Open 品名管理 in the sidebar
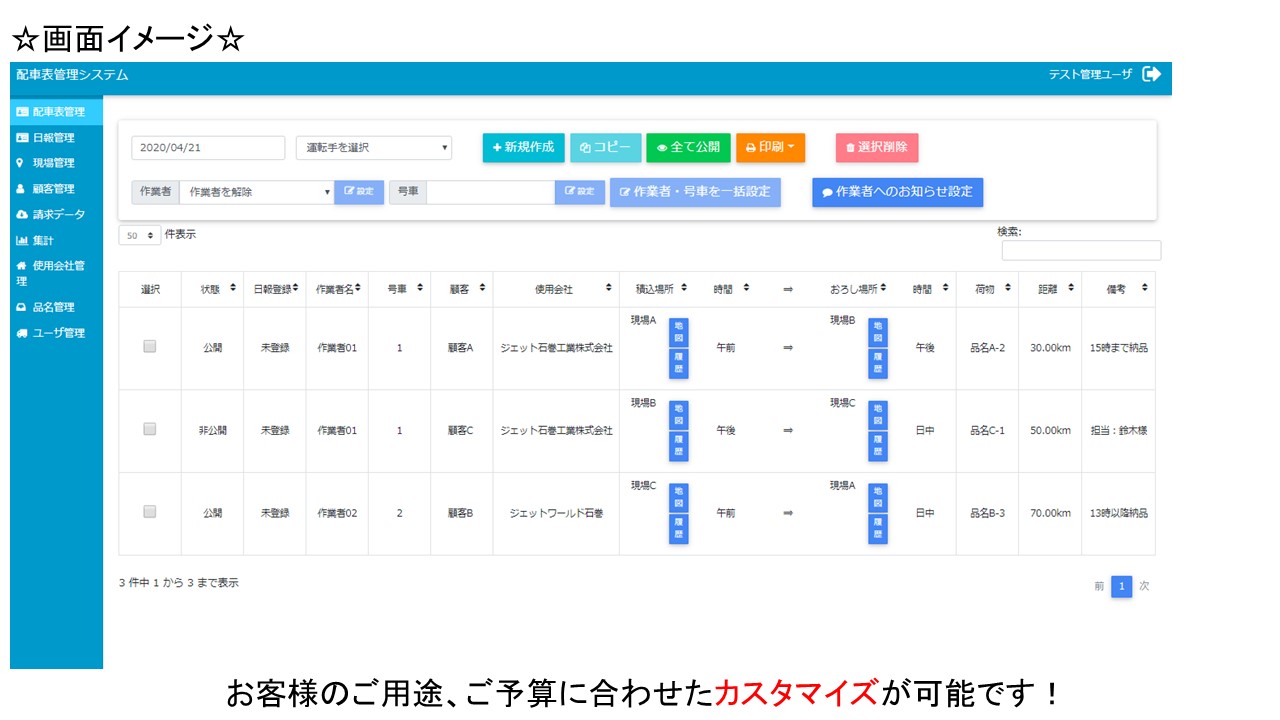The image size is (1280, 720). coord(56,308)
